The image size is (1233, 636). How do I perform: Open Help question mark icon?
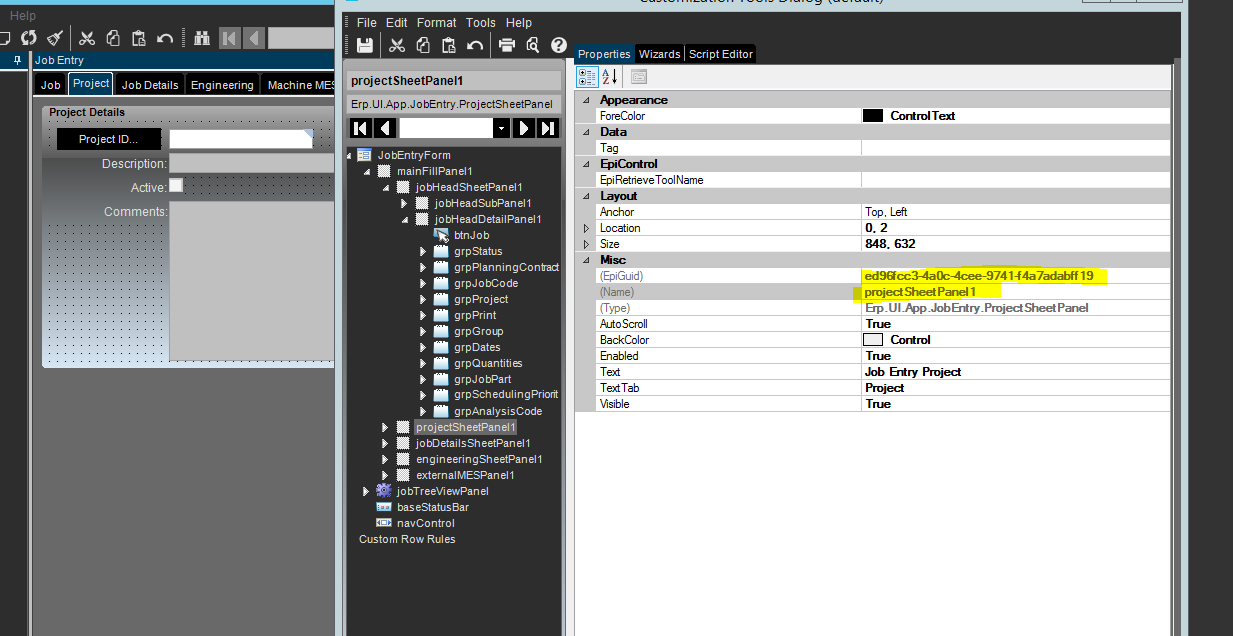pos(559,45)
